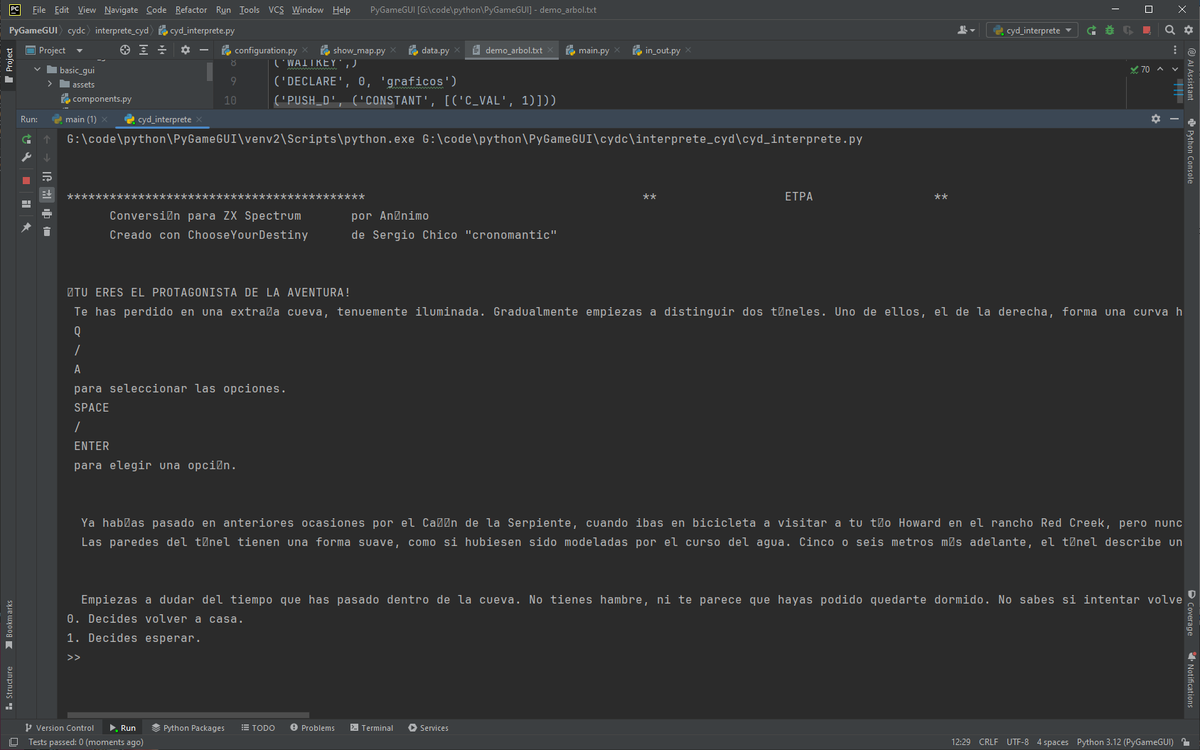This screenshot has height=750, width=1200.
Task: Stop via the top toolbar red square
Action: 1147,30
